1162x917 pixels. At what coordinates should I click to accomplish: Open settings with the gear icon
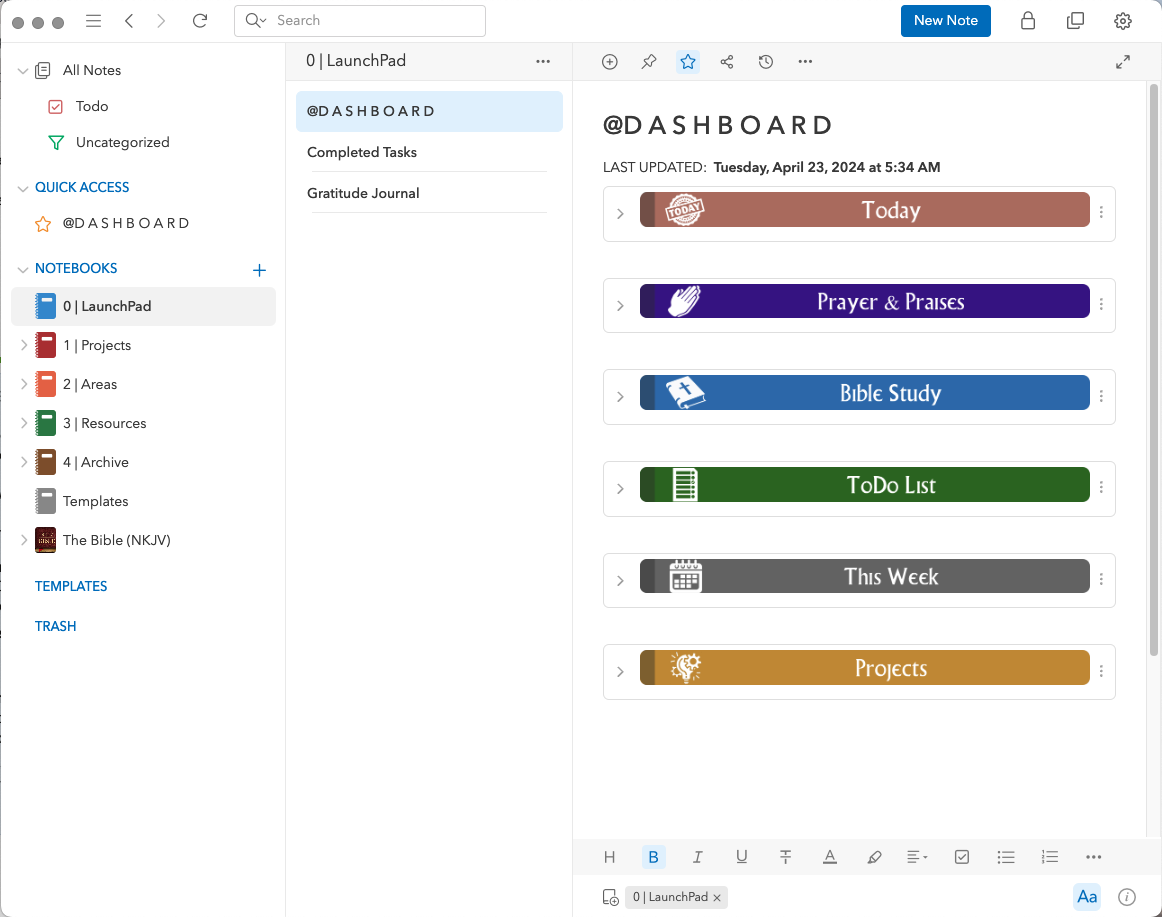pos(1123,21)
